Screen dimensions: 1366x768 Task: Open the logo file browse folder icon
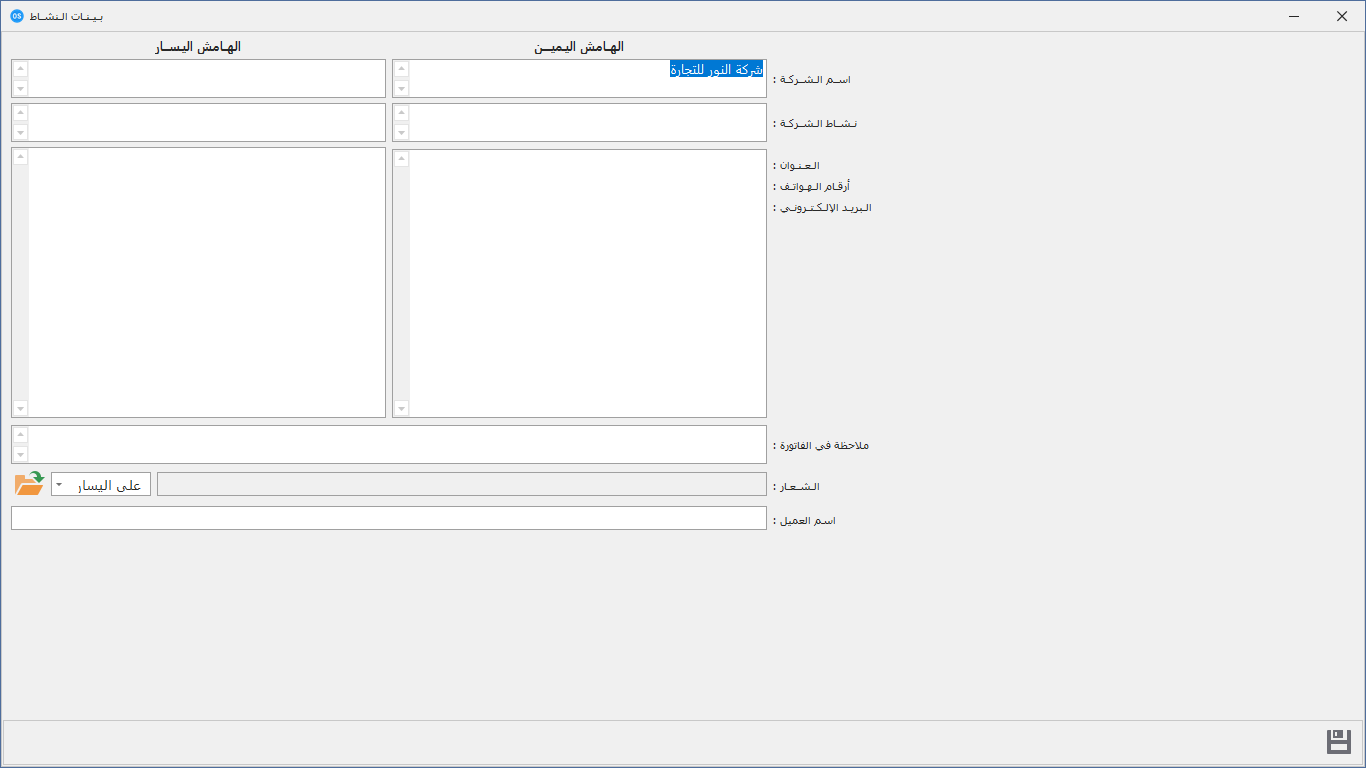[x=30, y=484]
